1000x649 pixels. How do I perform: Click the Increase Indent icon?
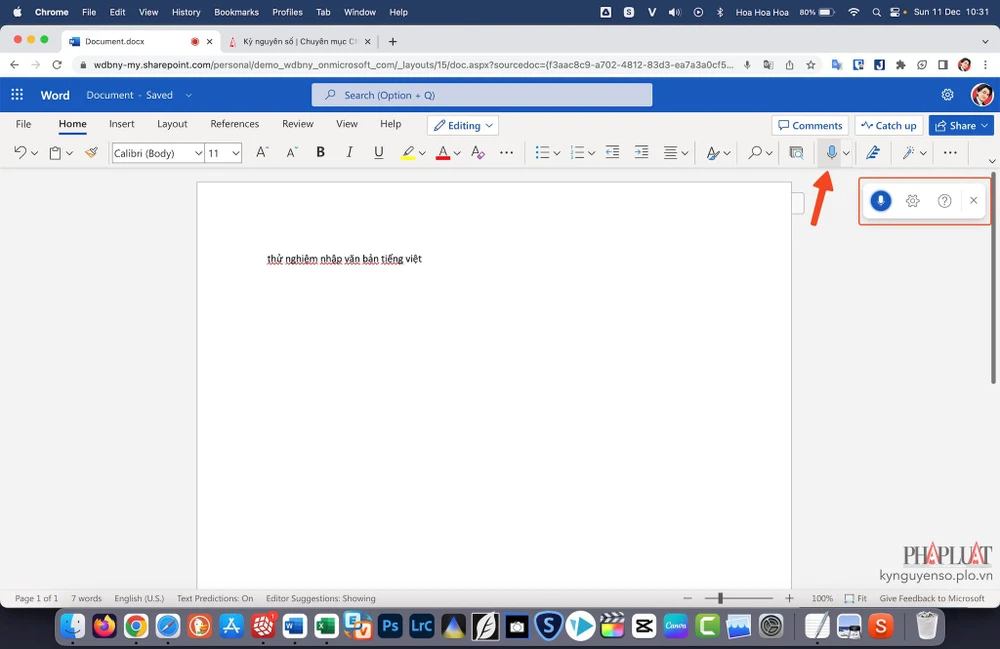pyautogui.click(x=641, y=153)
